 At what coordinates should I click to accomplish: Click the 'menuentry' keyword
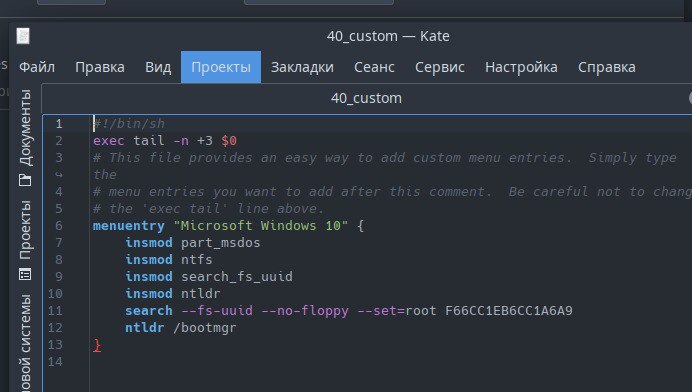[x=128, y=226]
